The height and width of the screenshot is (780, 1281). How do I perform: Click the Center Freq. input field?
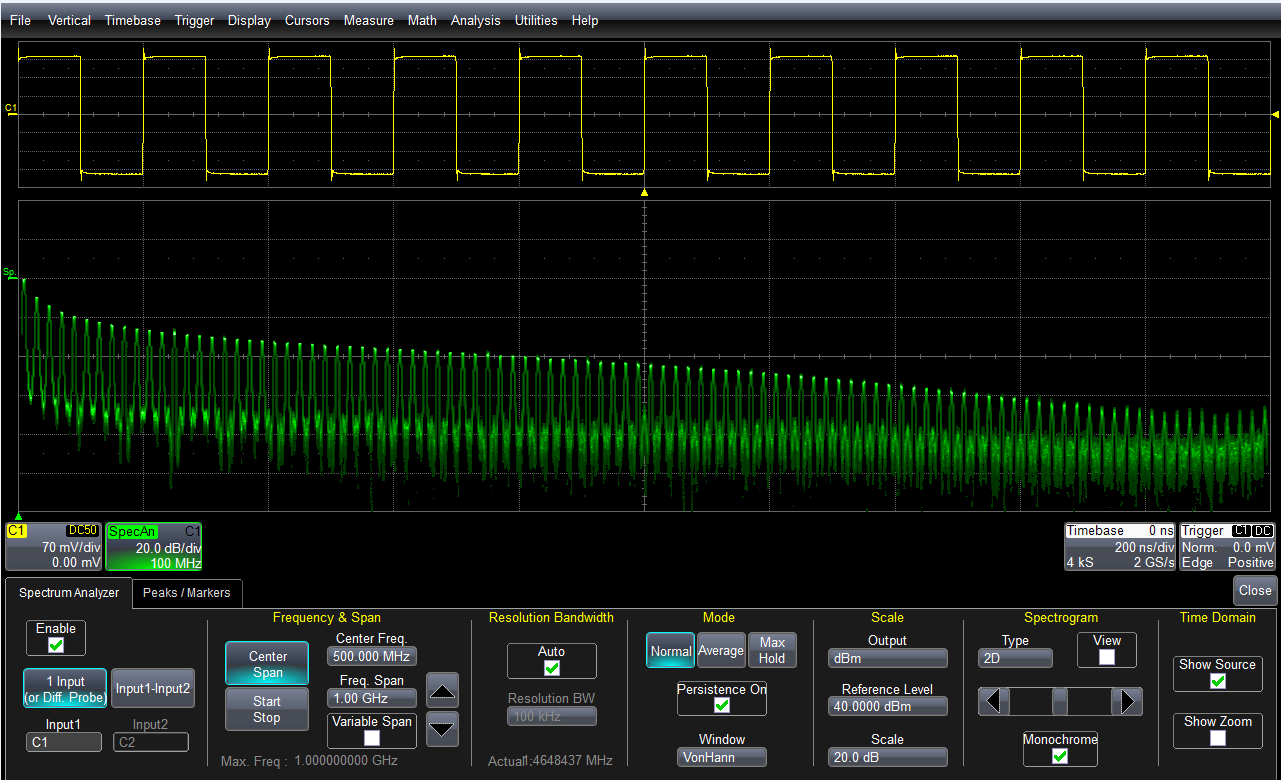point(371,656)
